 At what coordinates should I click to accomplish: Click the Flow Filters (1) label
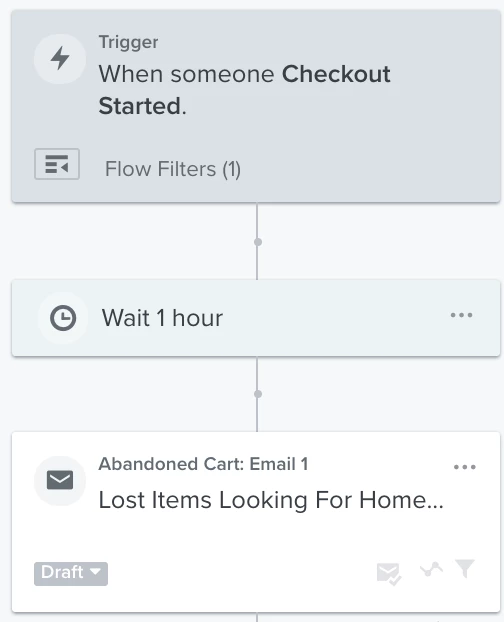(173, 169)
